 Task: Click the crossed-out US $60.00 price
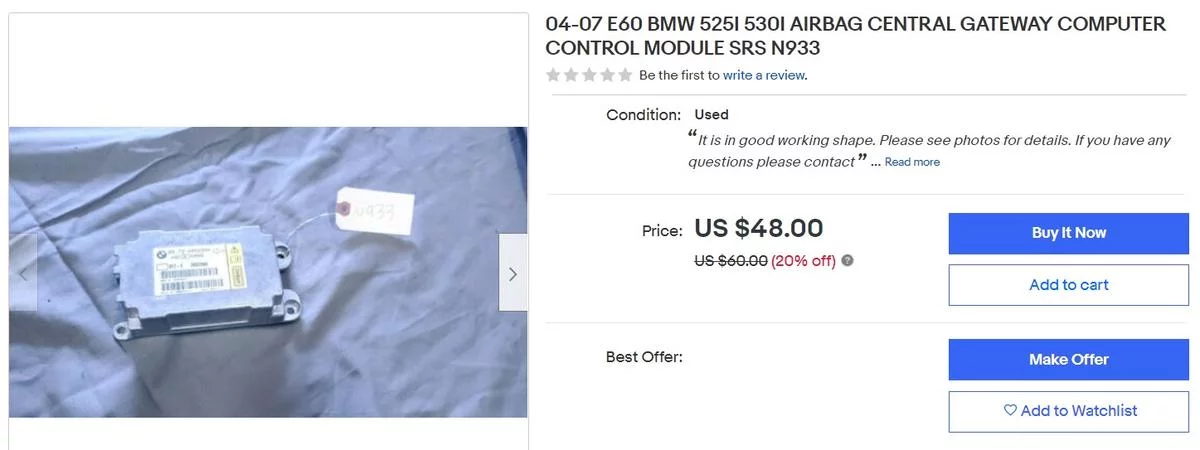tap(730, 261)
